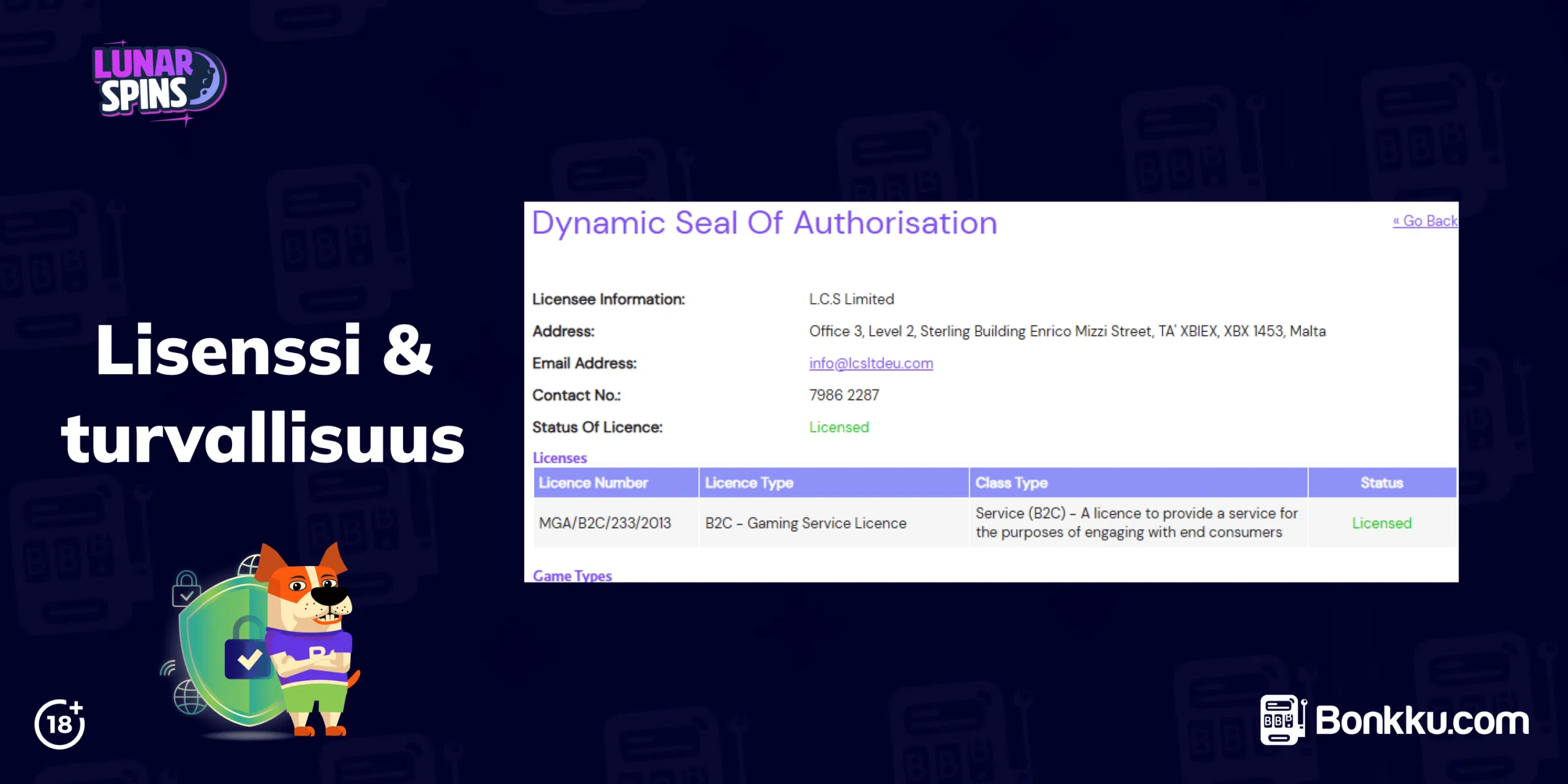The image size is (1568, 784).
Task: Click the Status Of Licence label
Action: point(597,427)
